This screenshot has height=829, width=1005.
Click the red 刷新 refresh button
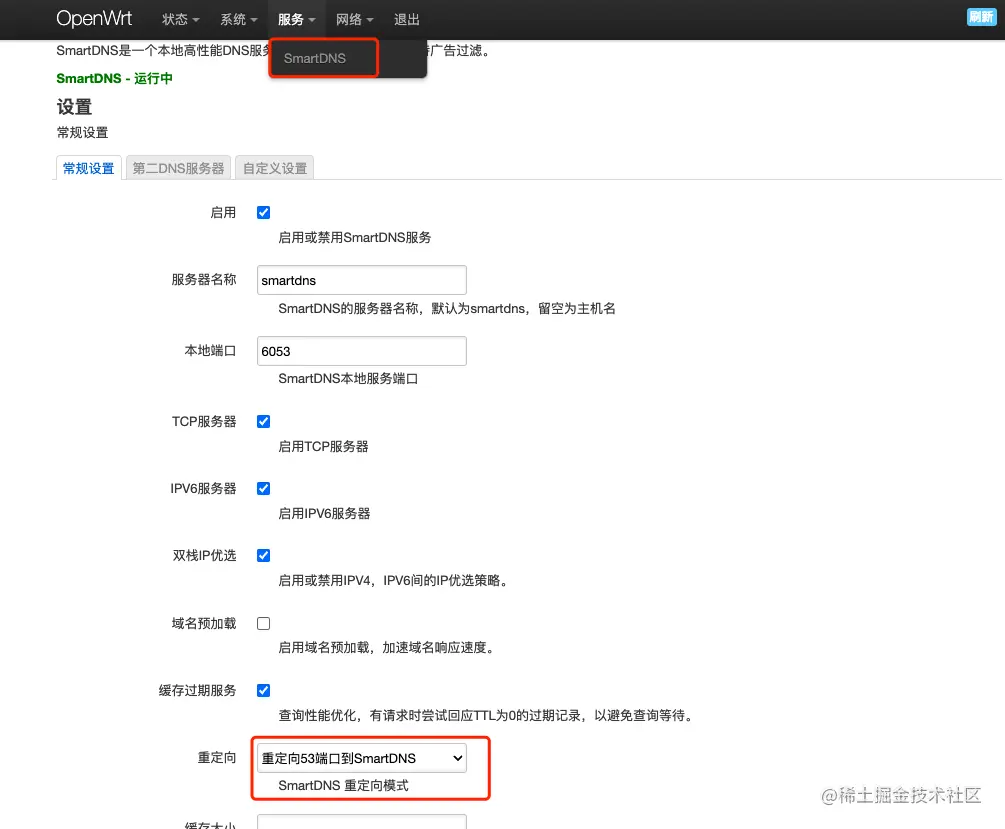981,17
